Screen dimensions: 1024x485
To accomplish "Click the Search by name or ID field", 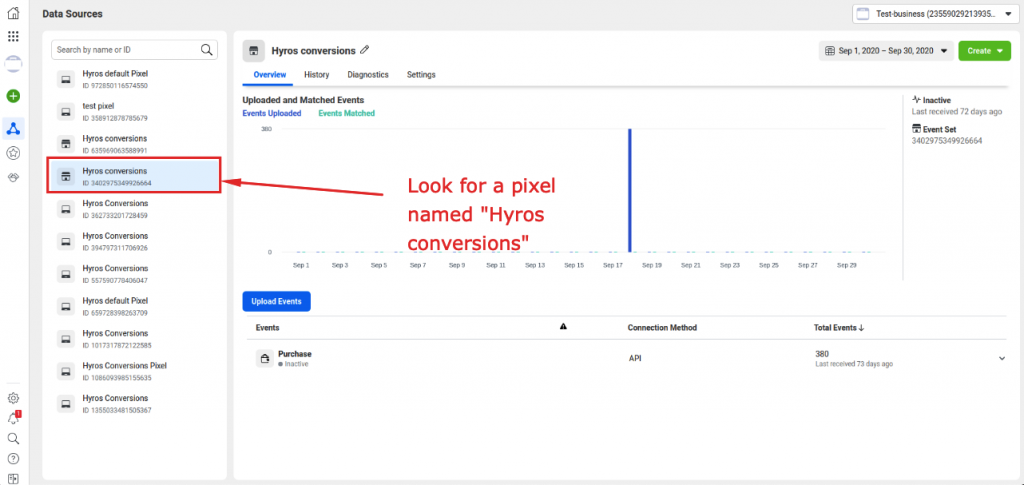I will 135,50.
